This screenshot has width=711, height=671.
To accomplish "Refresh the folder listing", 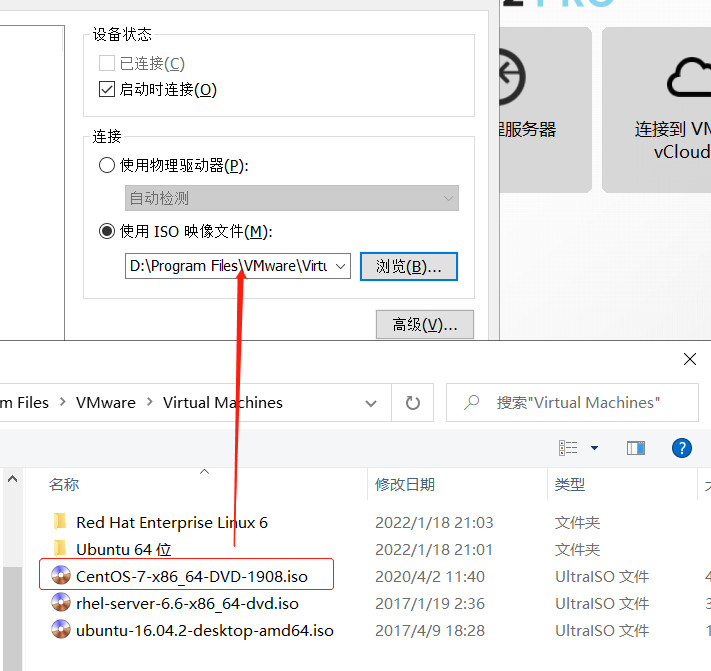I will tap(413, 403).
